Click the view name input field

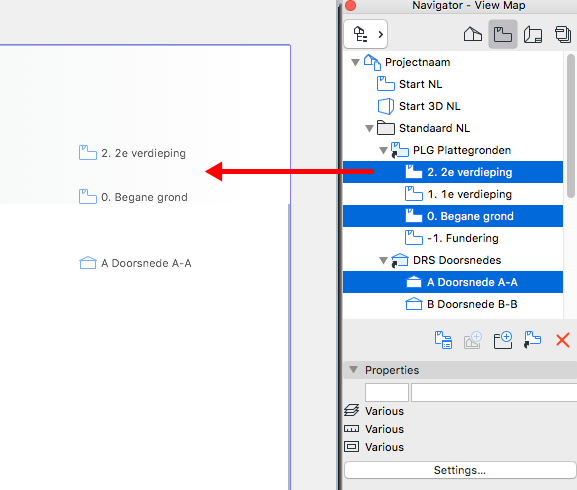(494, 393)
